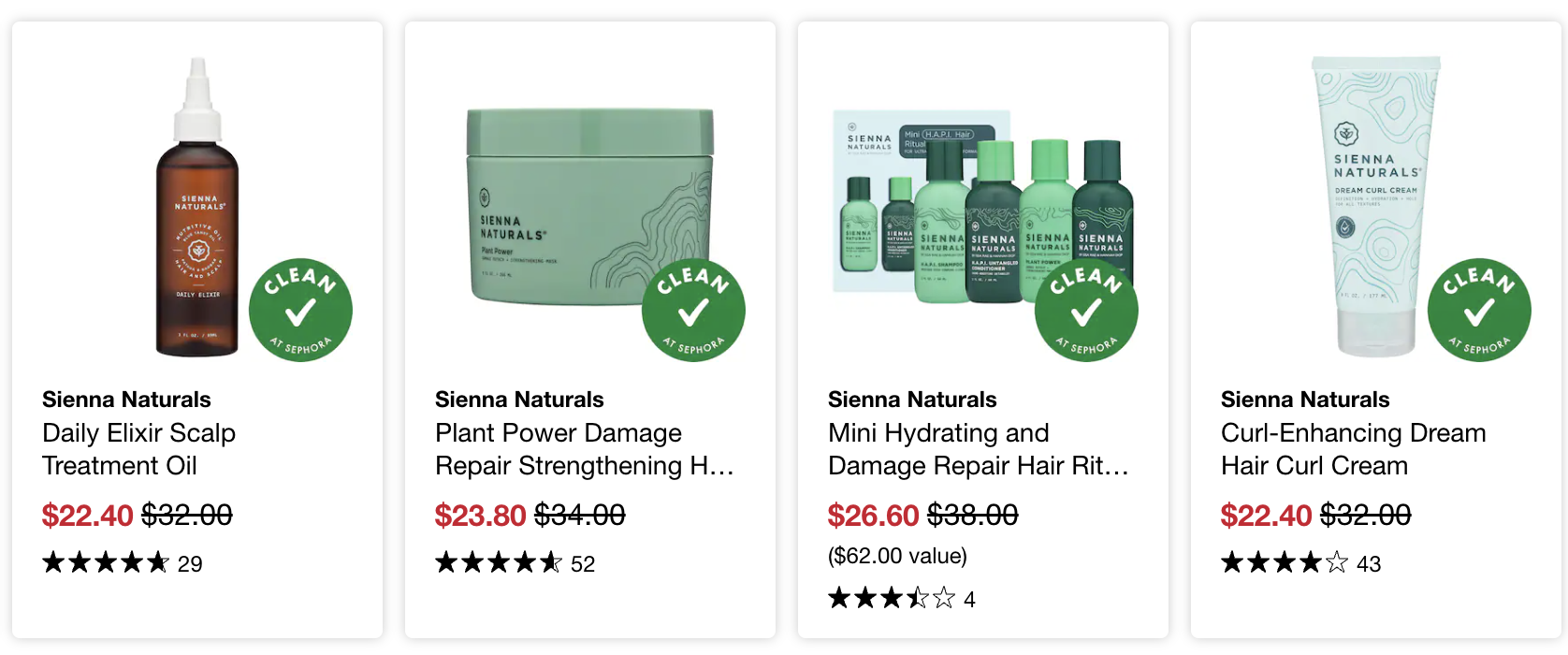The image size is (1568, 655).
Task: Open Curl-Enhancing Dream Hair Curl Cream link
Action: [x=1354, y=449]
